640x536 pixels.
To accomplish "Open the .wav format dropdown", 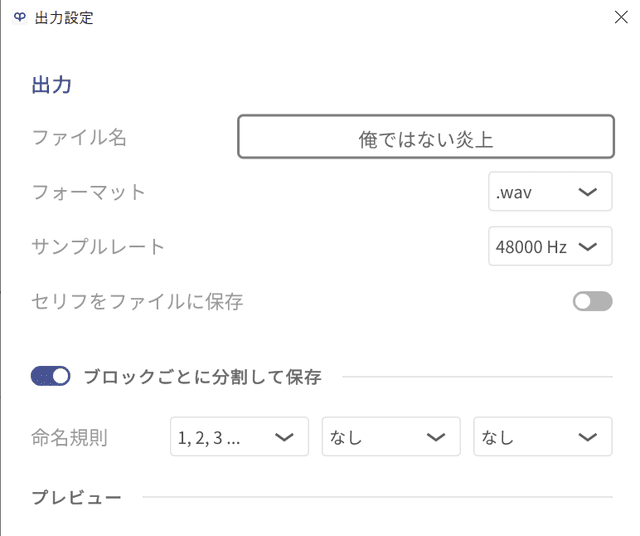I will pos(550,191).
